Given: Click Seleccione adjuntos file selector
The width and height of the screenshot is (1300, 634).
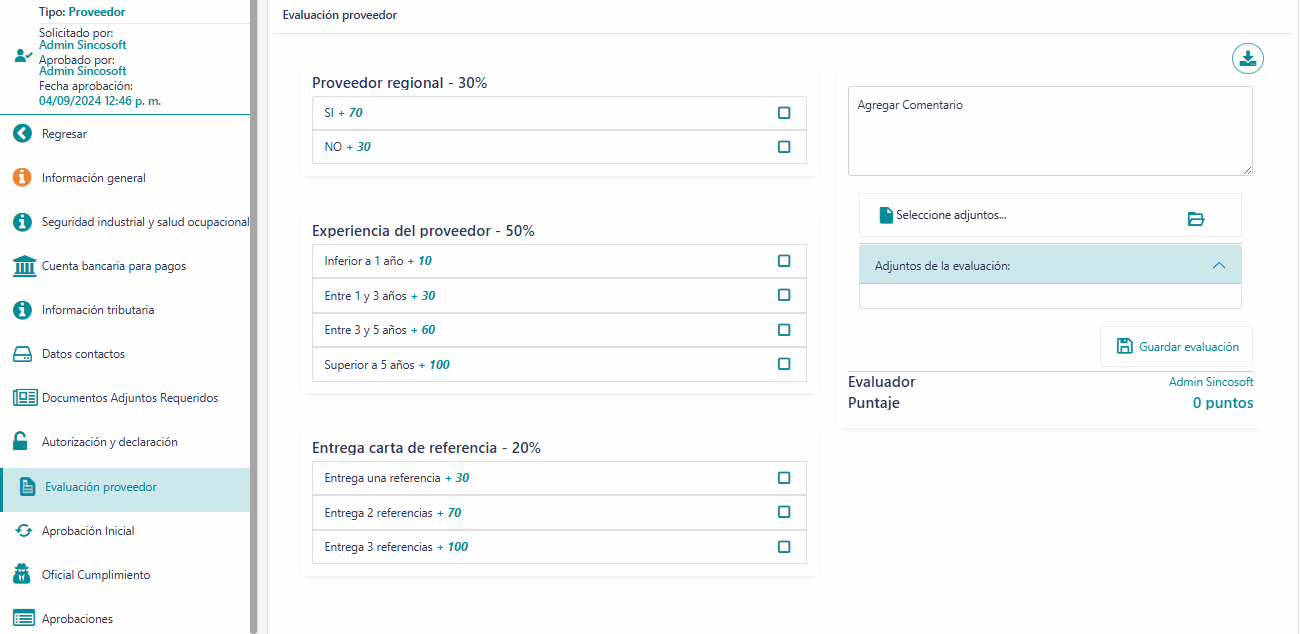Looking at the screenshot, I should pyautogui.click(x=1050, y=215).
